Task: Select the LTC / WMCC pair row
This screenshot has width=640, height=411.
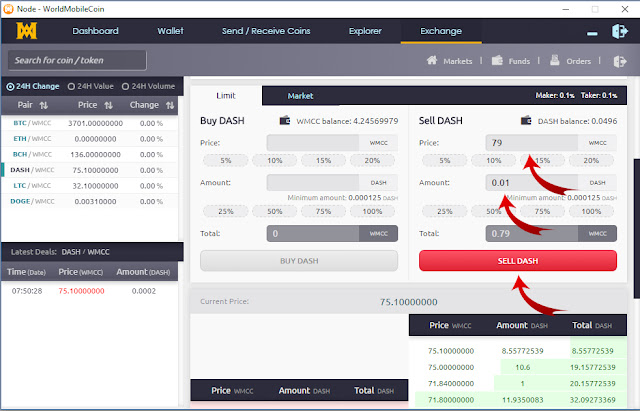Action: pyautogui.click(x=89, y=186)
